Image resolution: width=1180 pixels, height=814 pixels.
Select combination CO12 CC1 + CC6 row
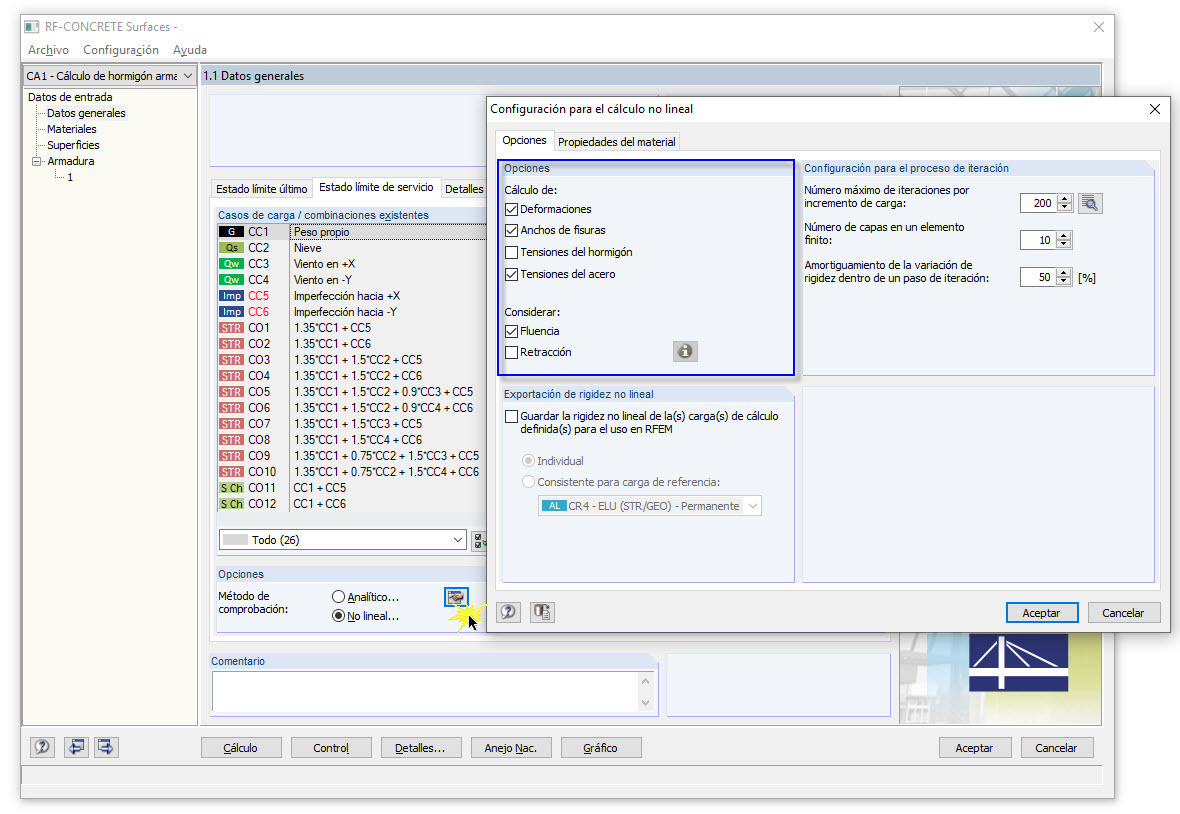point(352,504)
